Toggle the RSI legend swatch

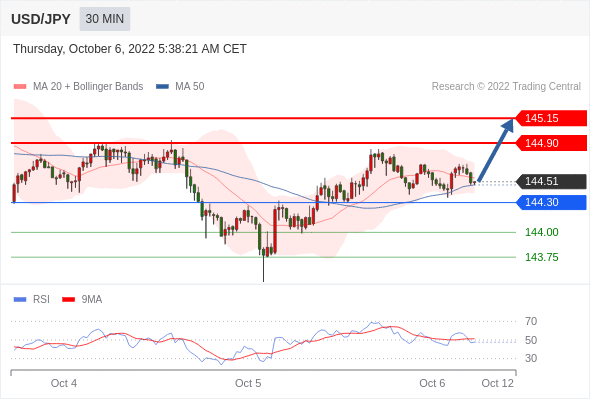pyautogui.click(x=20, y=300)
